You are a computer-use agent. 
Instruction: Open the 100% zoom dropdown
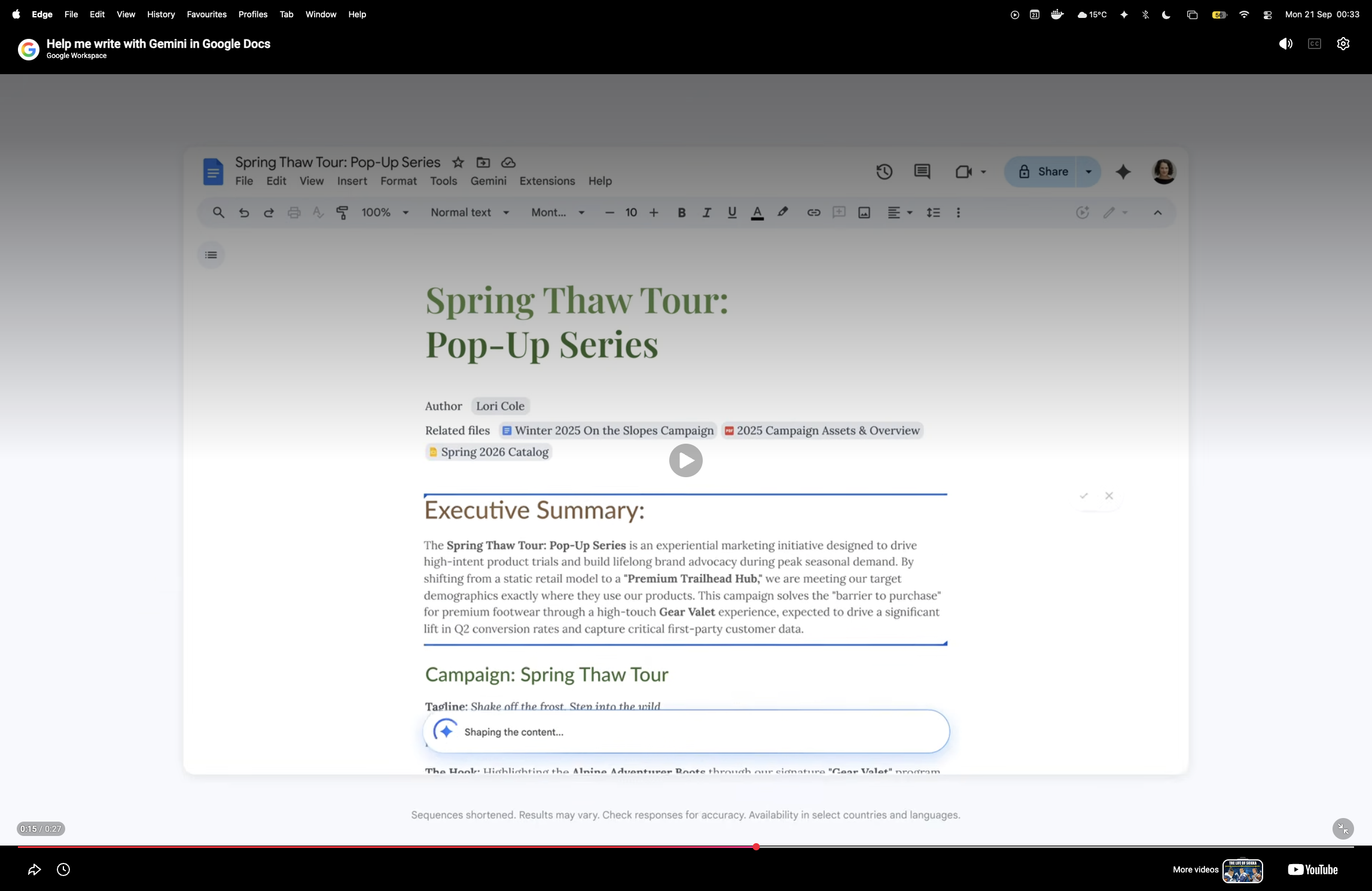[x=385, y=212]
